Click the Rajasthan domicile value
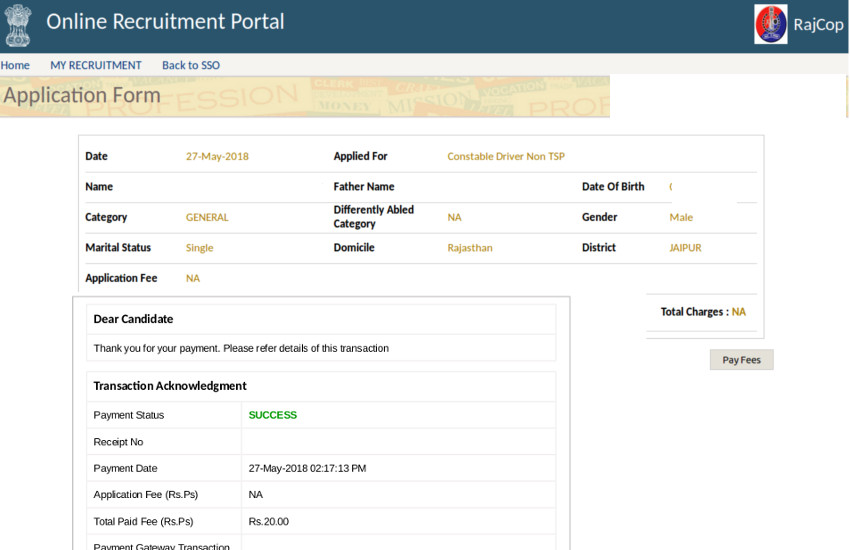This screenshot has height=550, width=850. click(x=469, y=248)
